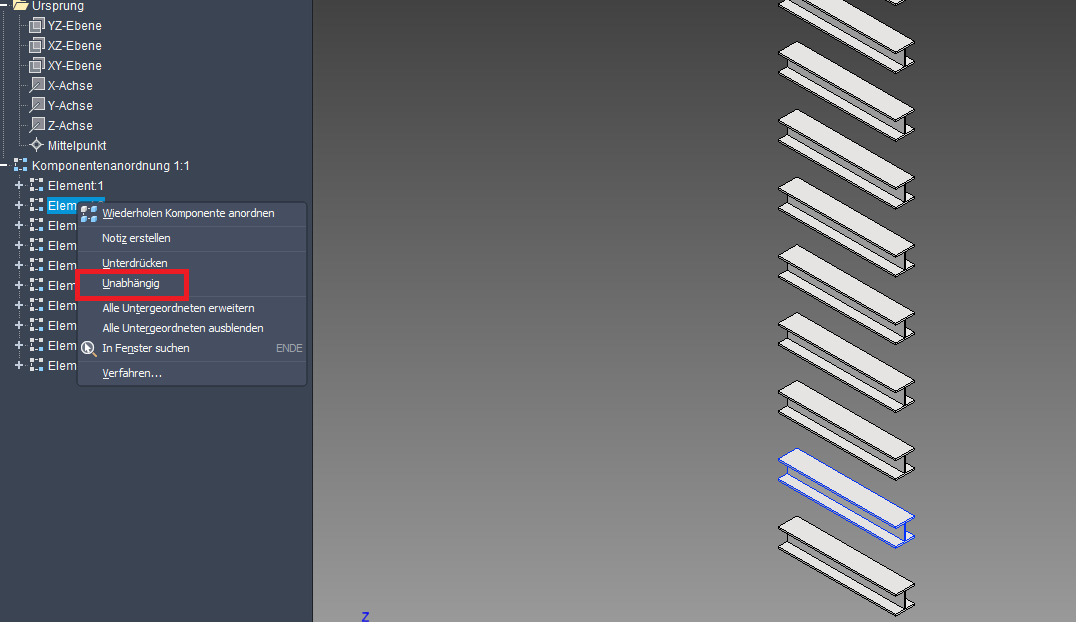Viewport: 1076px width, 622px height.
Task: Select the X-Achse label in the tree
Action: click(x=70, y=85)
